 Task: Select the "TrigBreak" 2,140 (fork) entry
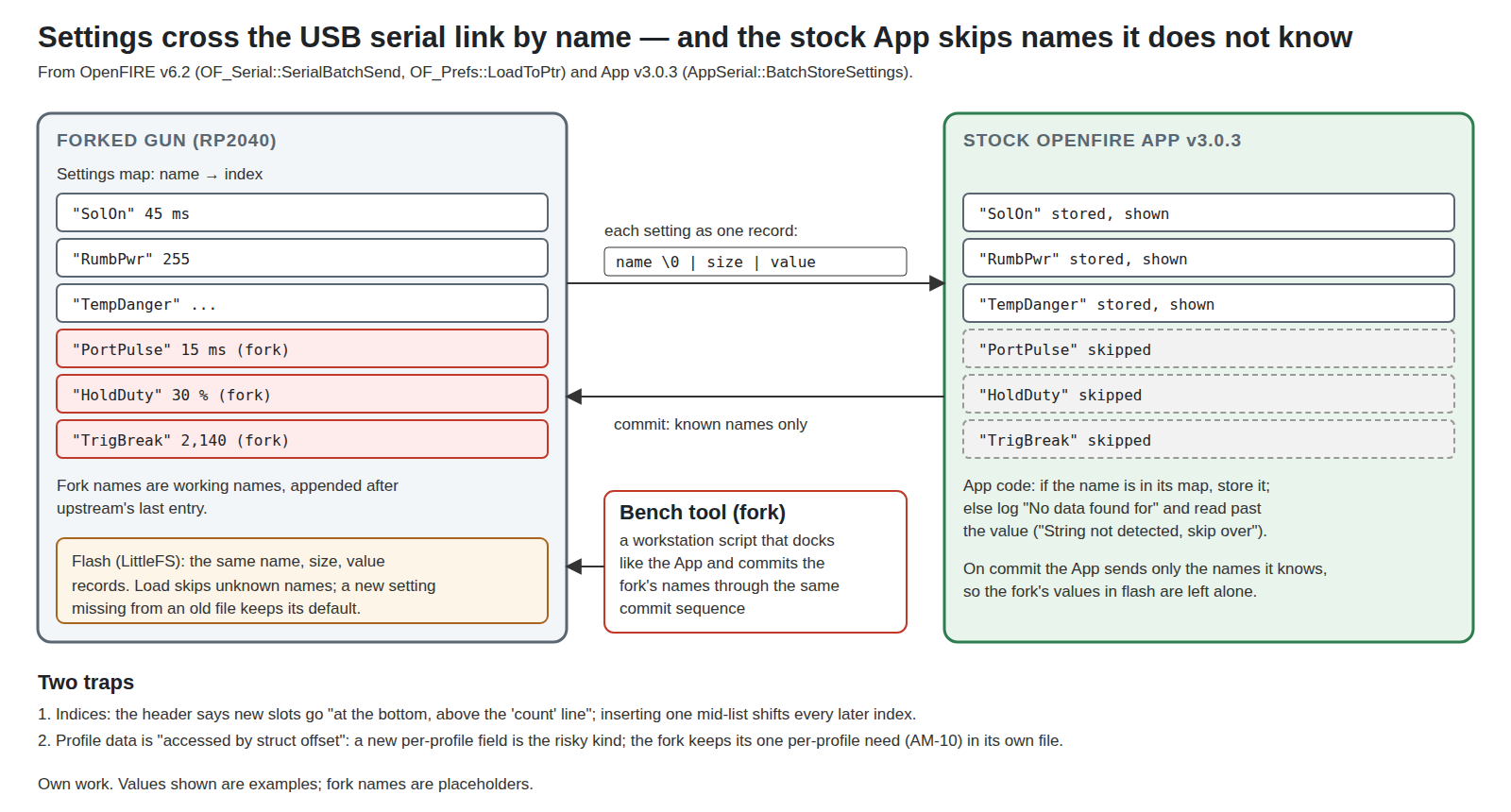302,439
